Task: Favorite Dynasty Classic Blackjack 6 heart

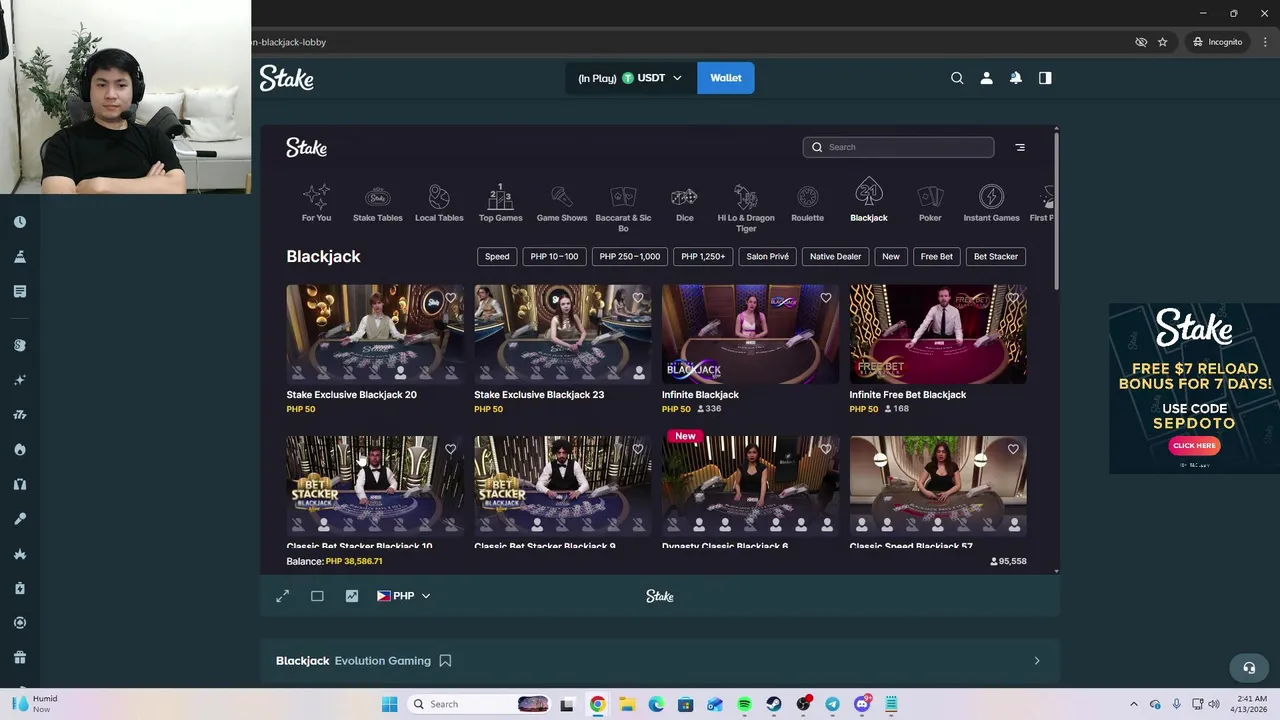Action: [x=826, y=450]
